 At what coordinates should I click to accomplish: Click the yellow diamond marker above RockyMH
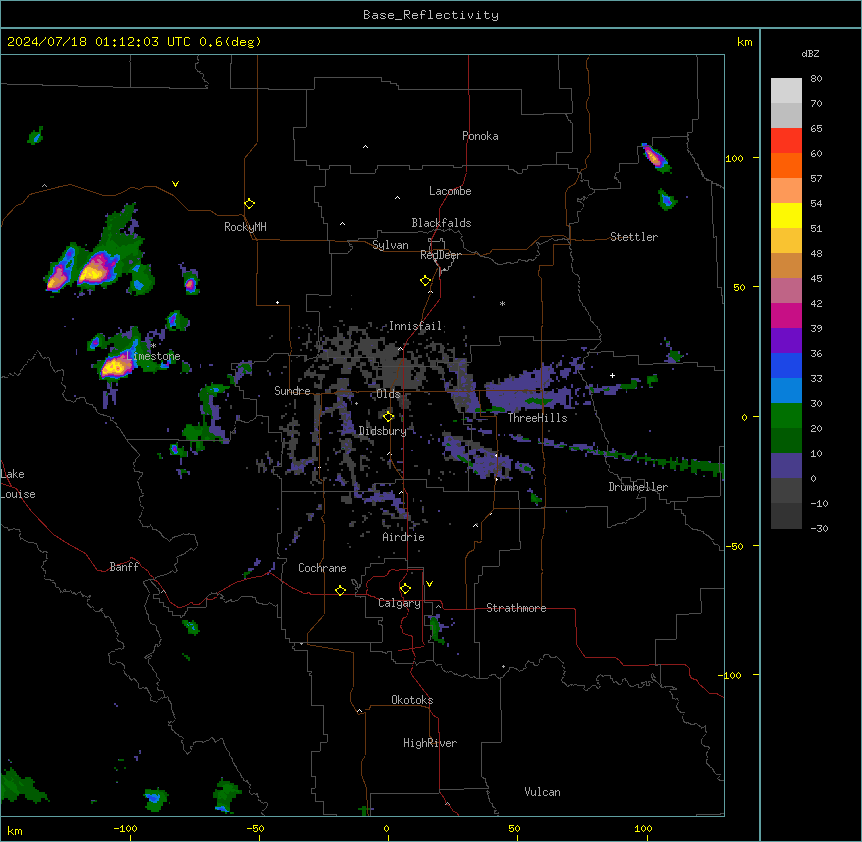(x=250, y=204)
